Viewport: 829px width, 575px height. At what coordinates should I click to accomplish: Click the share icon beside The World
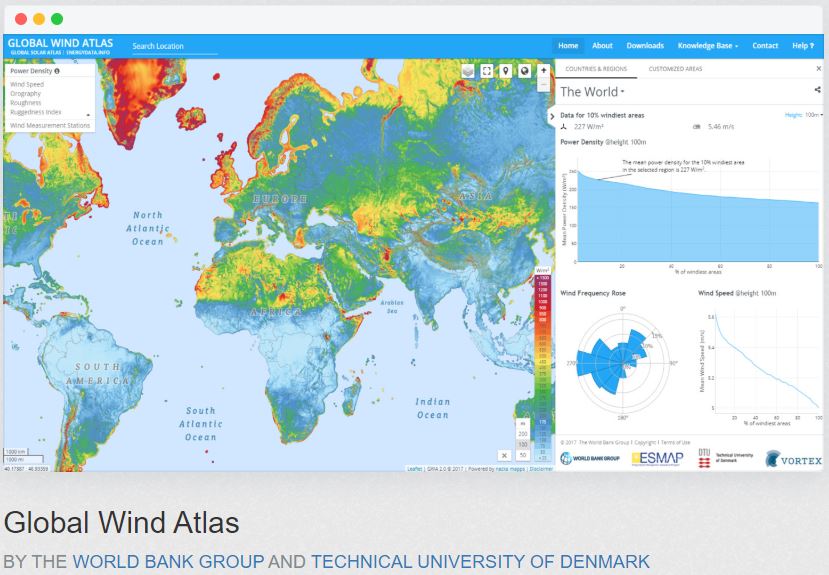[817, 90]
